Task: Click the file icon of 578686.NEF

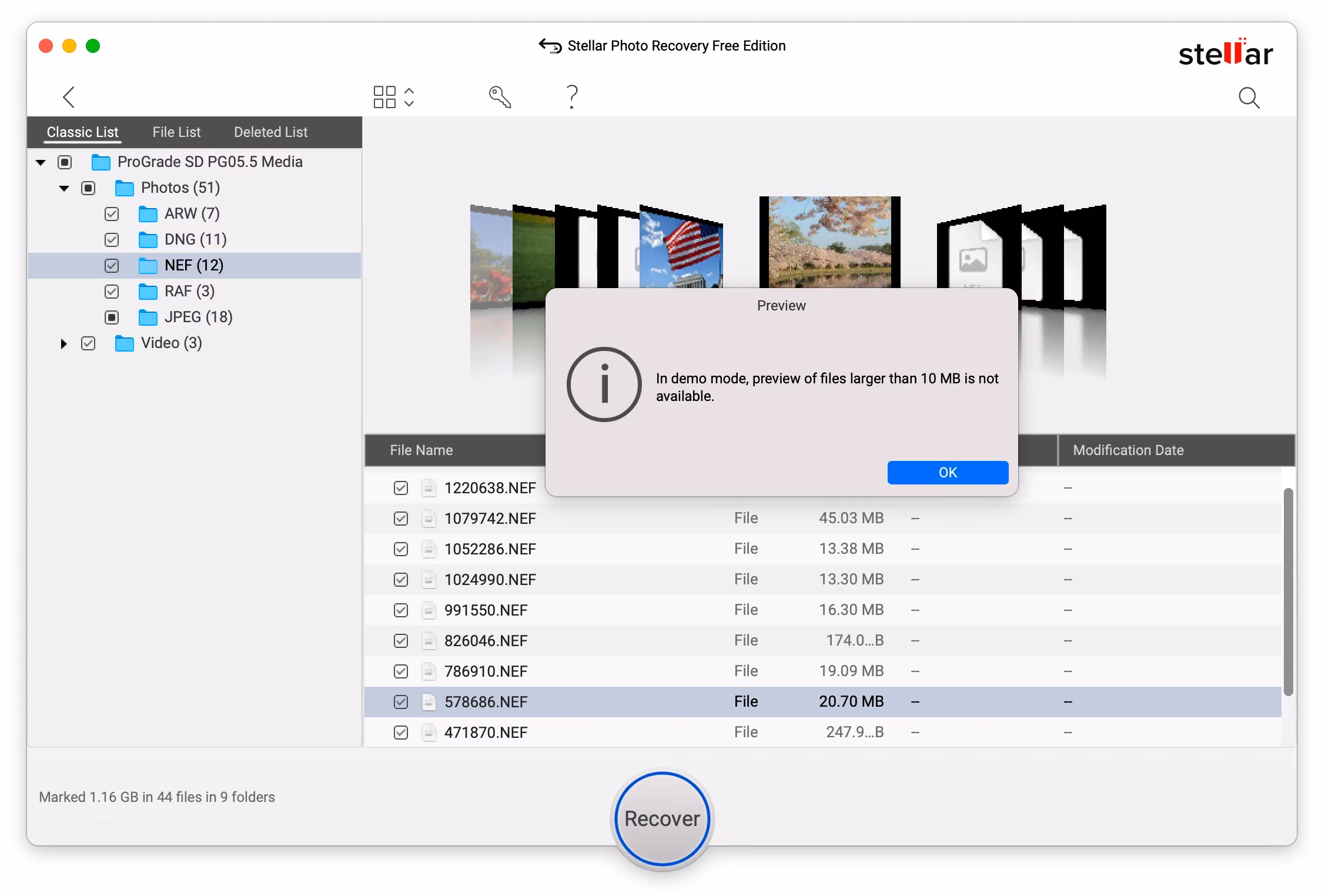Action: coord(429,702)
